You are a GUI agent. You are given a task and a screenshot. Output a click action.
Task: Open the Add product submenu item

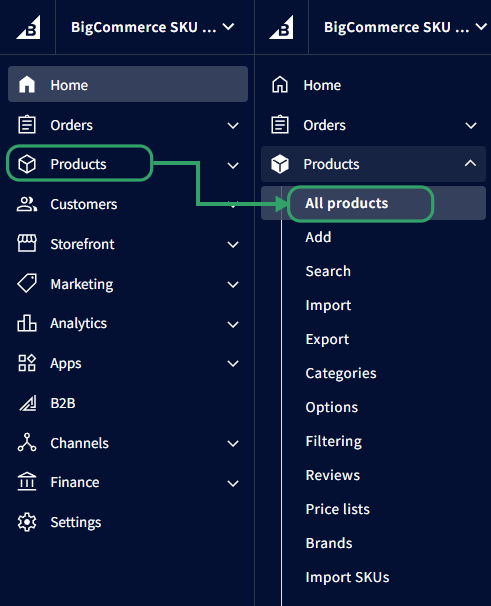(x=318, y=237)
